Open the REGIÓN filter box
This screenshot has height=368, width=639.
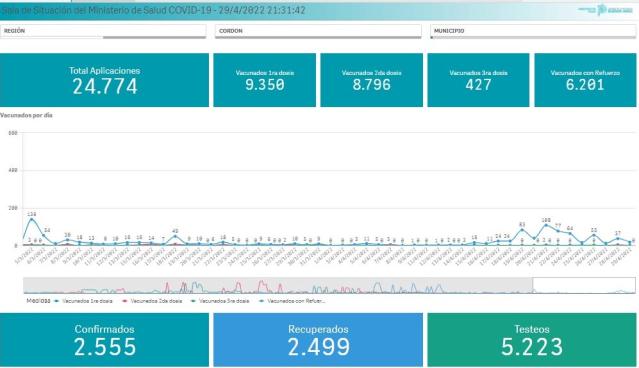pos(103,31)
